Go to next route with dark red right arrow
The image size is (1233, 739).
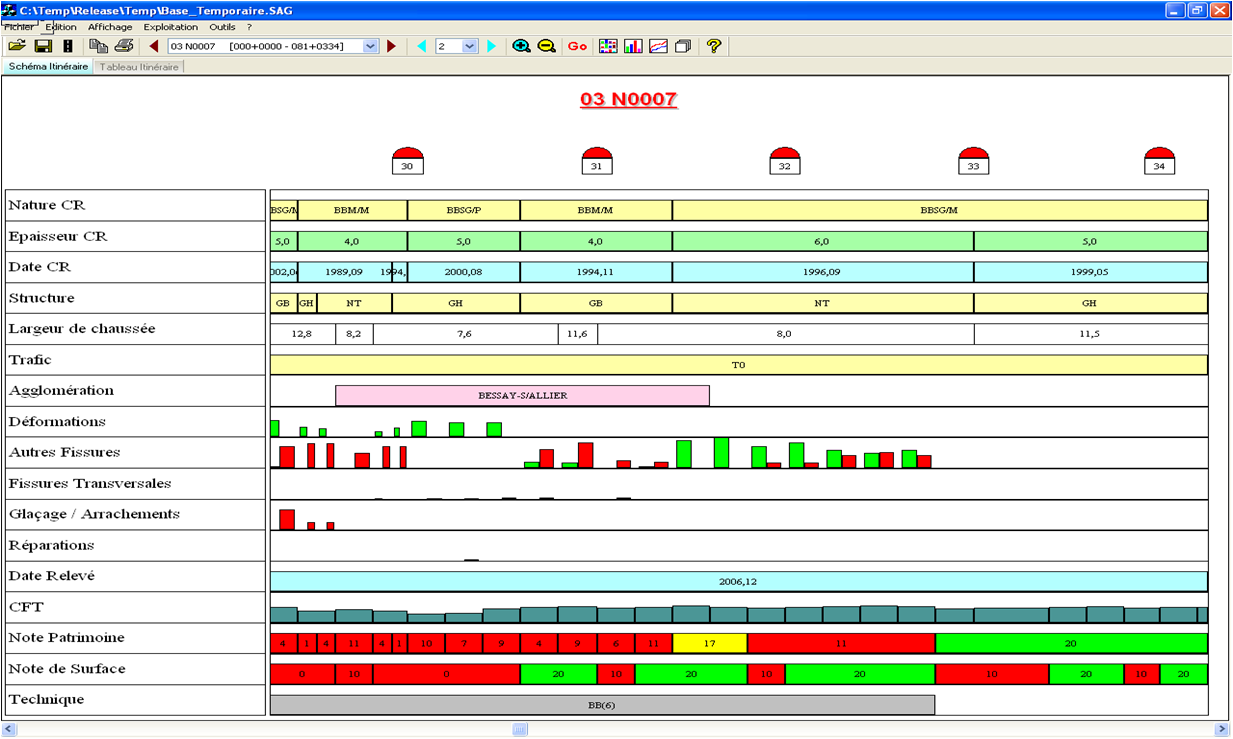(x=391, y=46)
